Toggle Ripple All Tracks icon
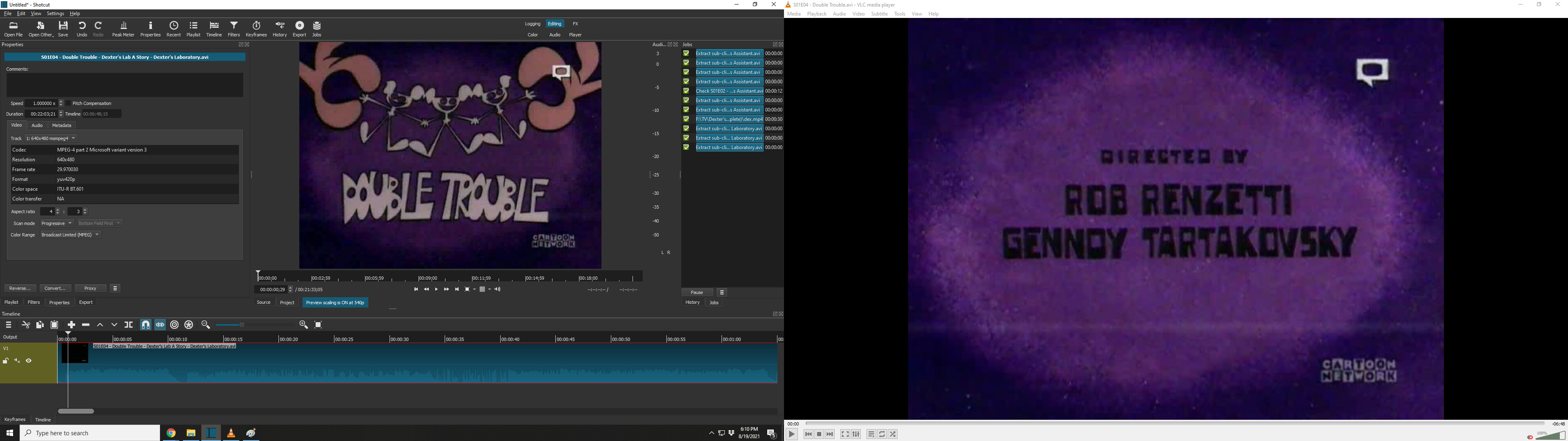 [189, 325]
